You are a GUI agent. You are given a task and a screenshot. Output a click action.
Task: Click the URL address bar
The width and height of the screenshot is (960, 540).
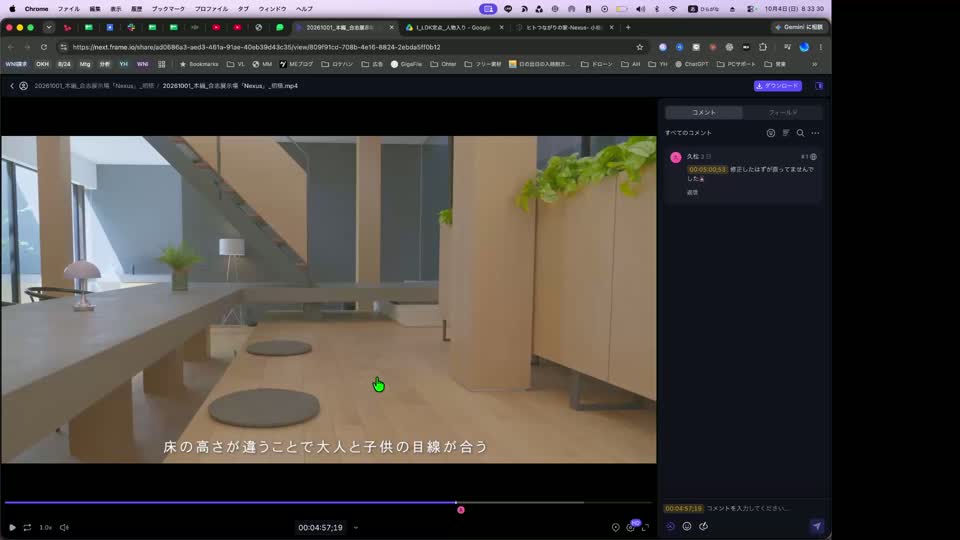pyautogui.click(x=351, y=47)
